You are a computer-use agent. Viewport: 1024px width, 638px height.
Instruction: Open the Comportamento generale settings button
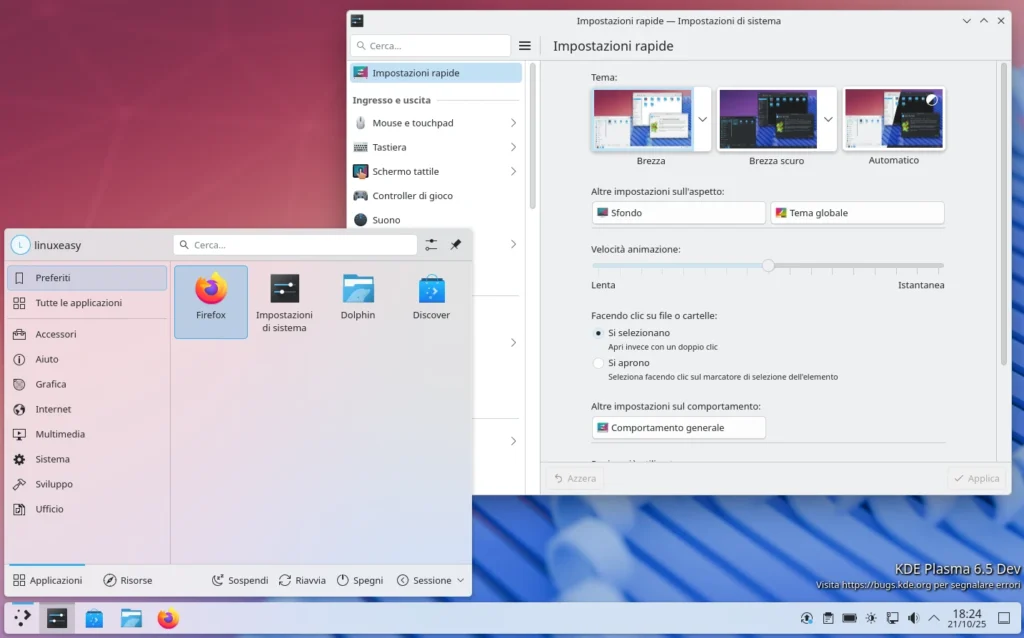point(678,427)
